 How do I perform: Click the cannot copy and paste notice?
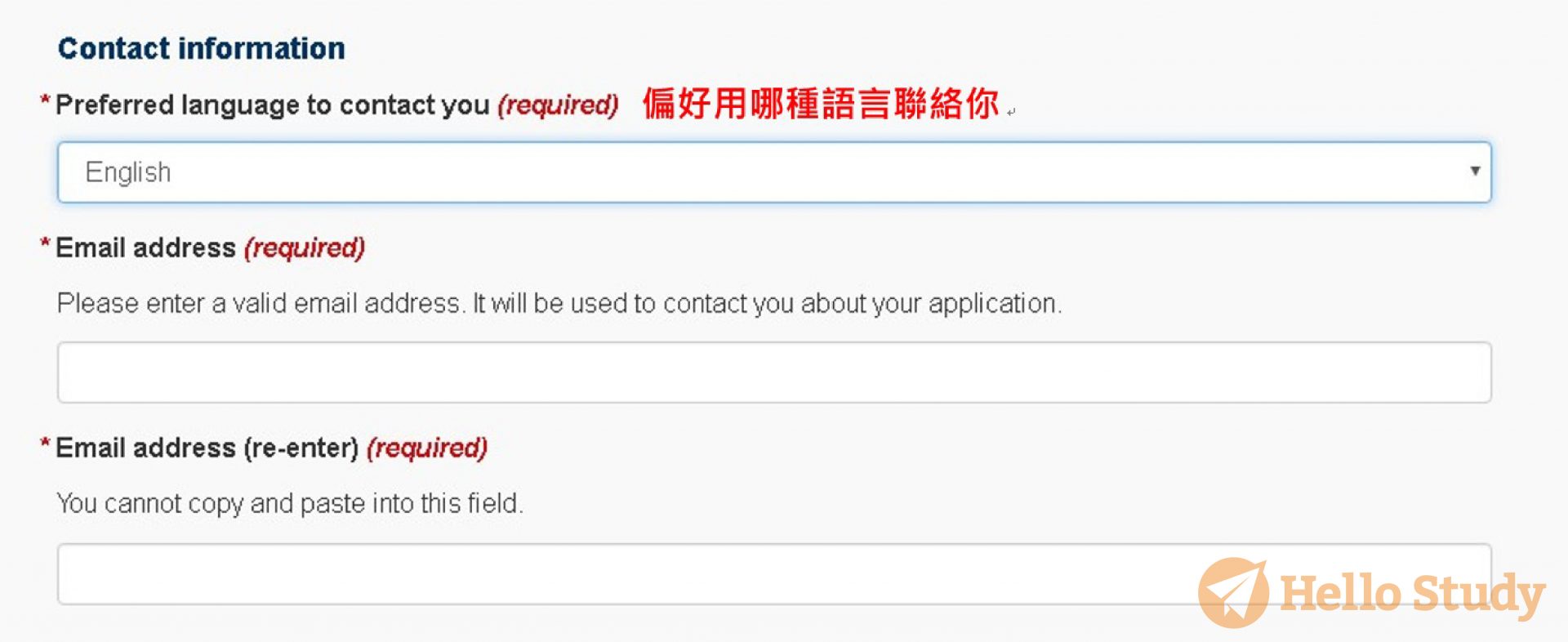click(x=291, y=504)
